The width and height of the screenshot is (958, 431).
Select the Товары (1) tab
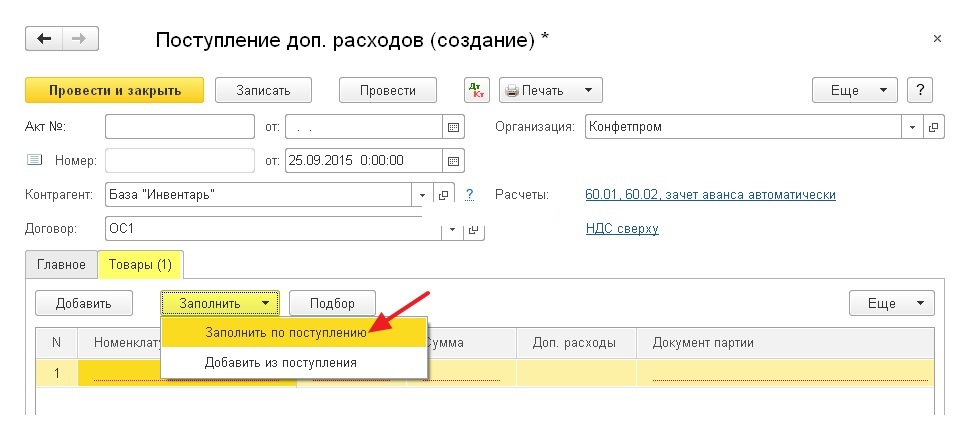pyautogui.click(x=141, y=265)
